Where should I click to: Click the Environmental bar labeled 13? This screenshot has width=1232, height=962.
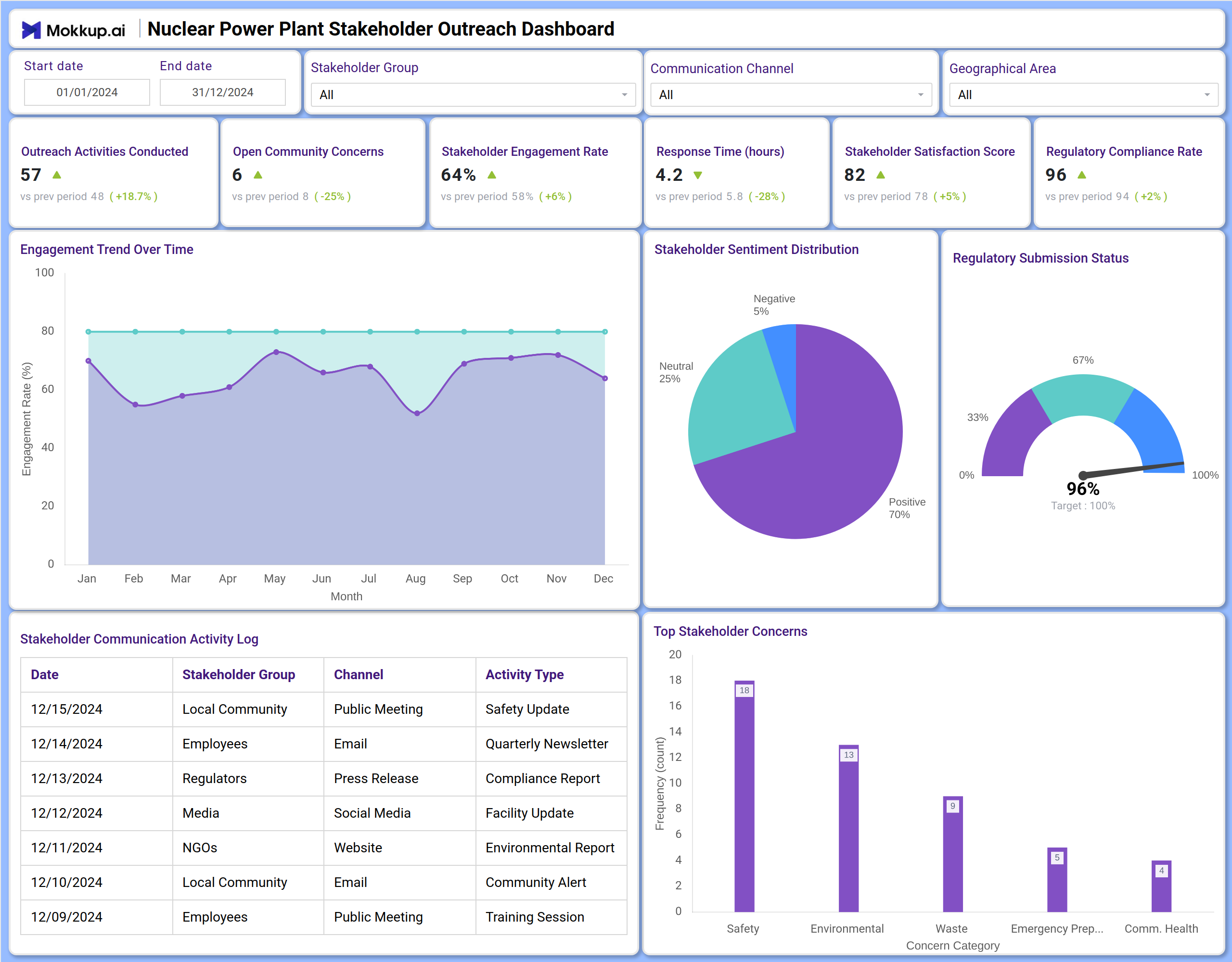coord(848,828)
